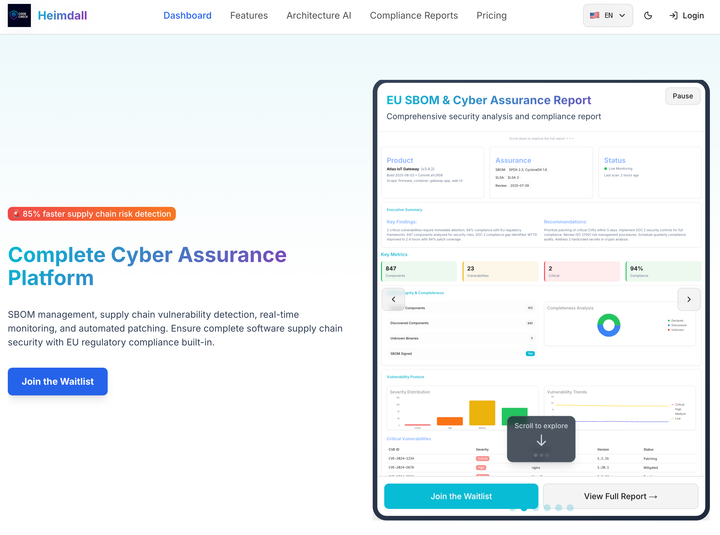Click the yellow bar in Severity Distribution
This screenshot has height=535, width=720.
coord(482,412)
